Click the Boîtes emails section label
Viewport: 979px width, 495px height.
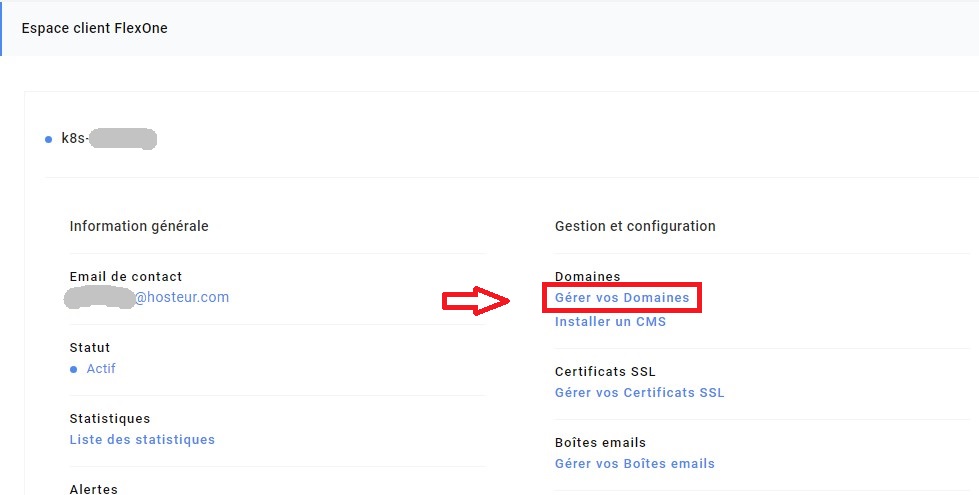(x=600, y=443)
